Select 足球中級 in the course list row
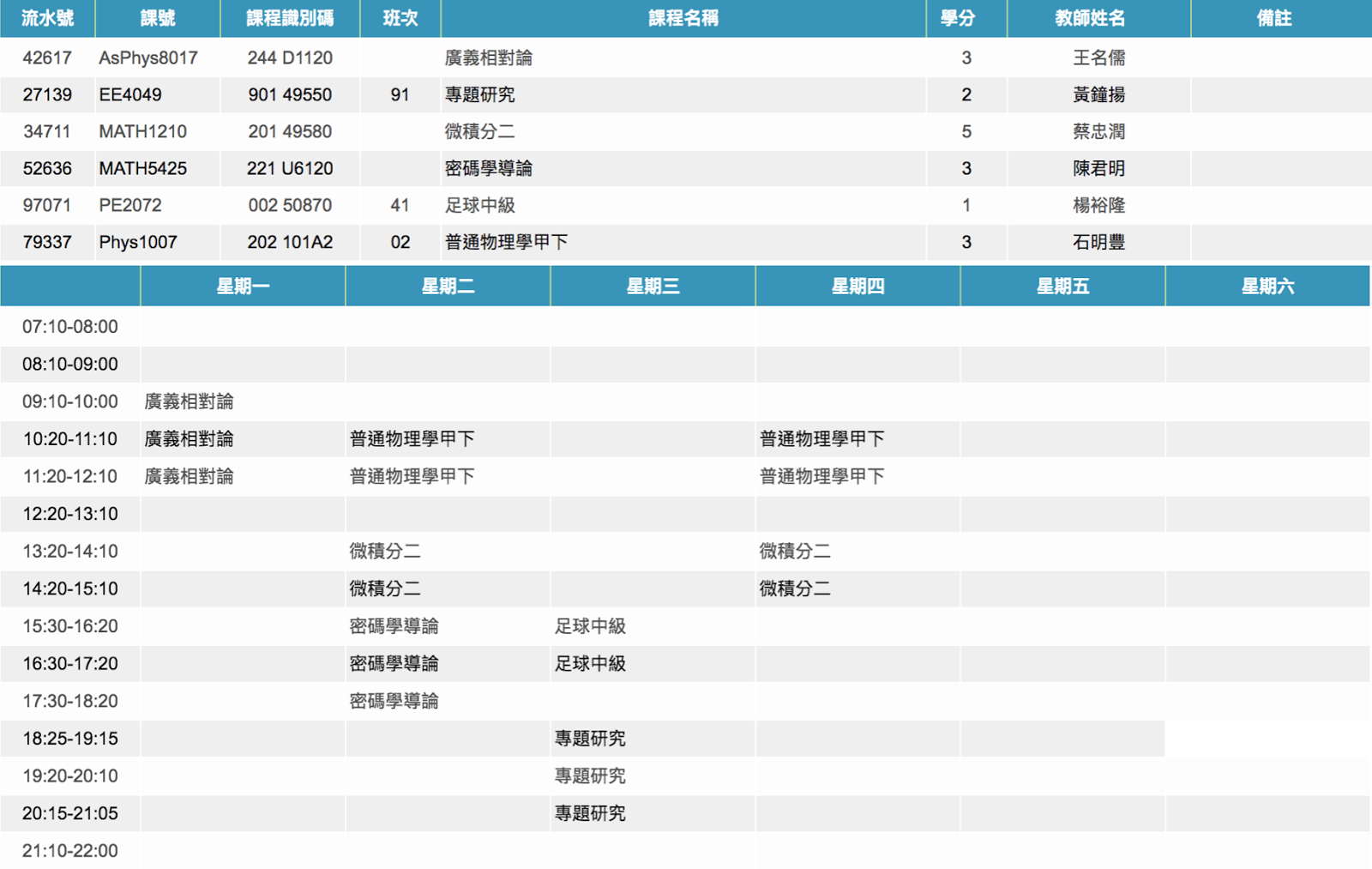 [x=480, y=205]
